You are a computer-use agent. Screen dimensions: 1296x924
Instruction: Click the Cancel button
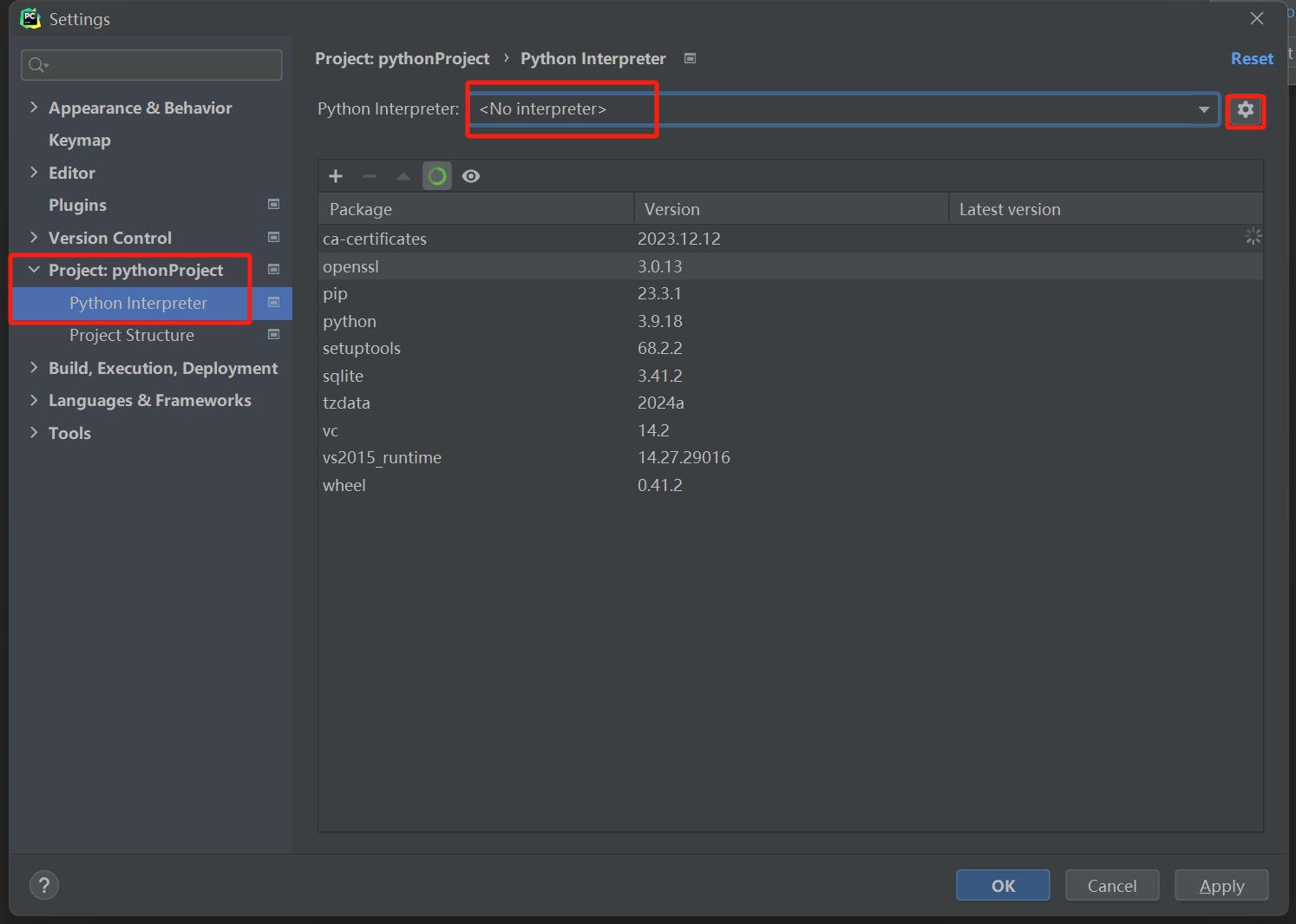[1112, 885]
